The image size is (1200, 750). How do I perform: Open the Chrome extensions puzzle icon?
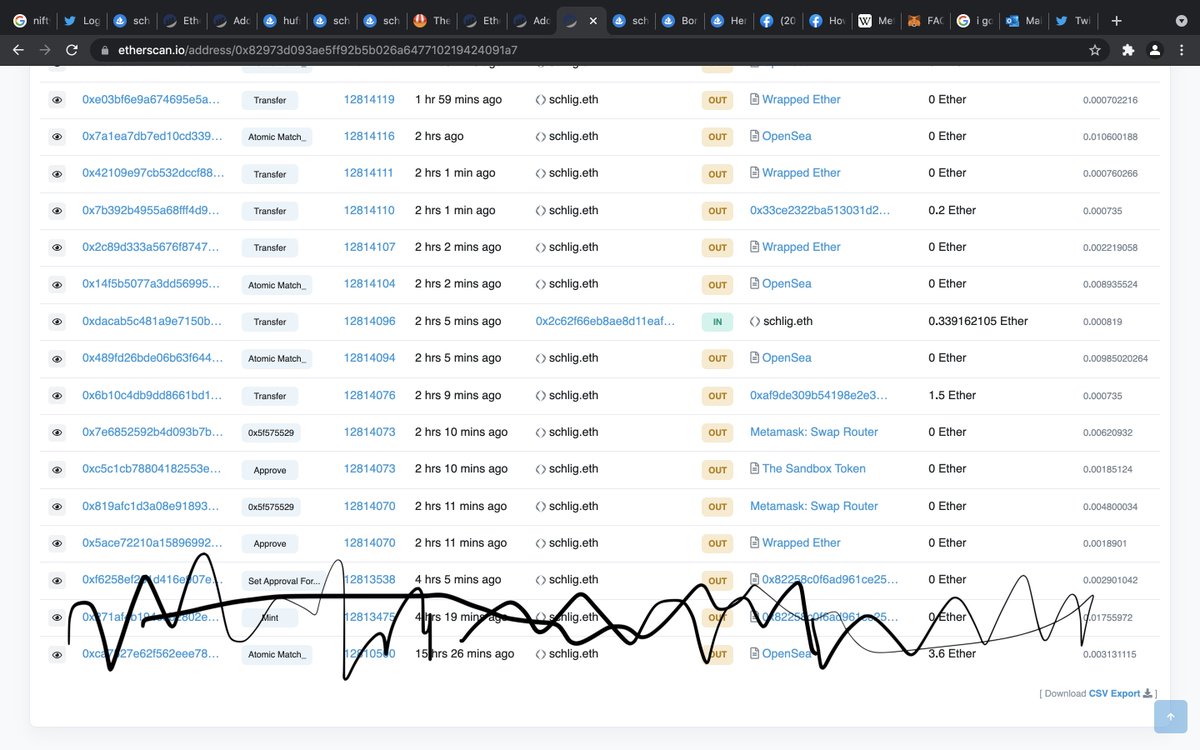[1128, 50]
